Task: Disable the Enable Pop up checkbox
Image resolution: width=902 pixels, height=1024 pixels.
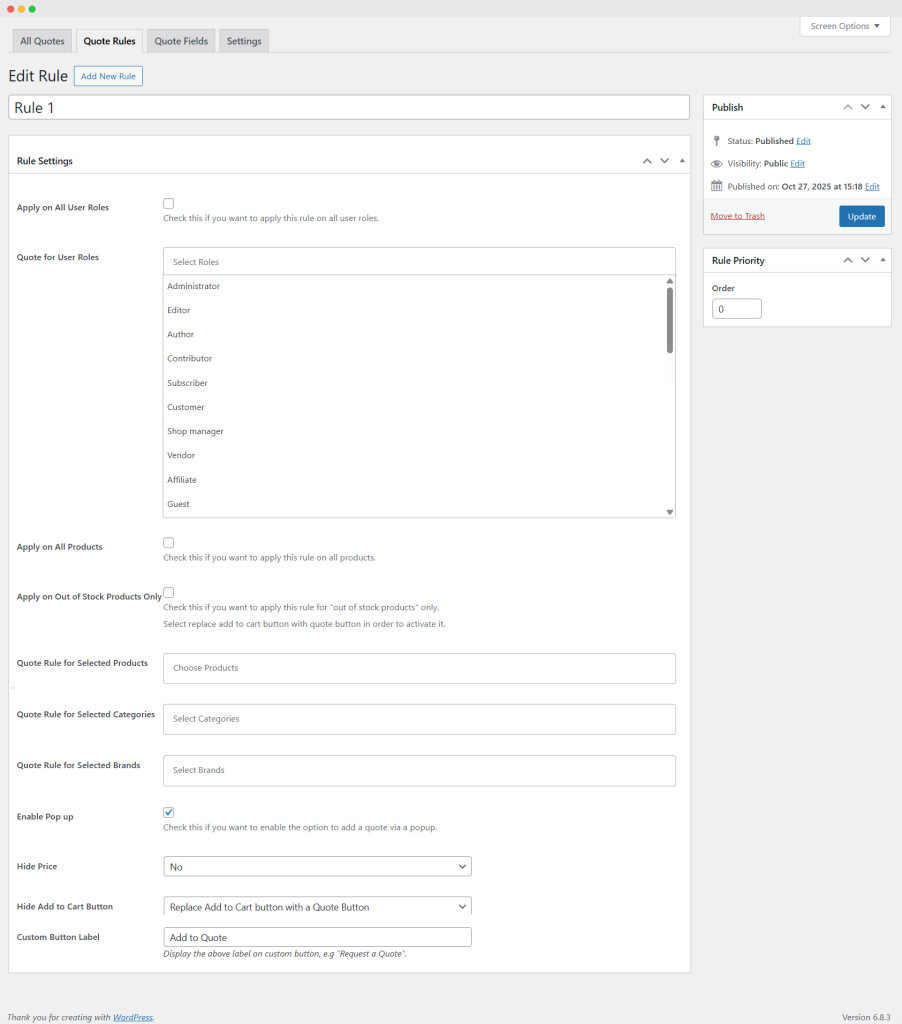Action: pos(169,812)
